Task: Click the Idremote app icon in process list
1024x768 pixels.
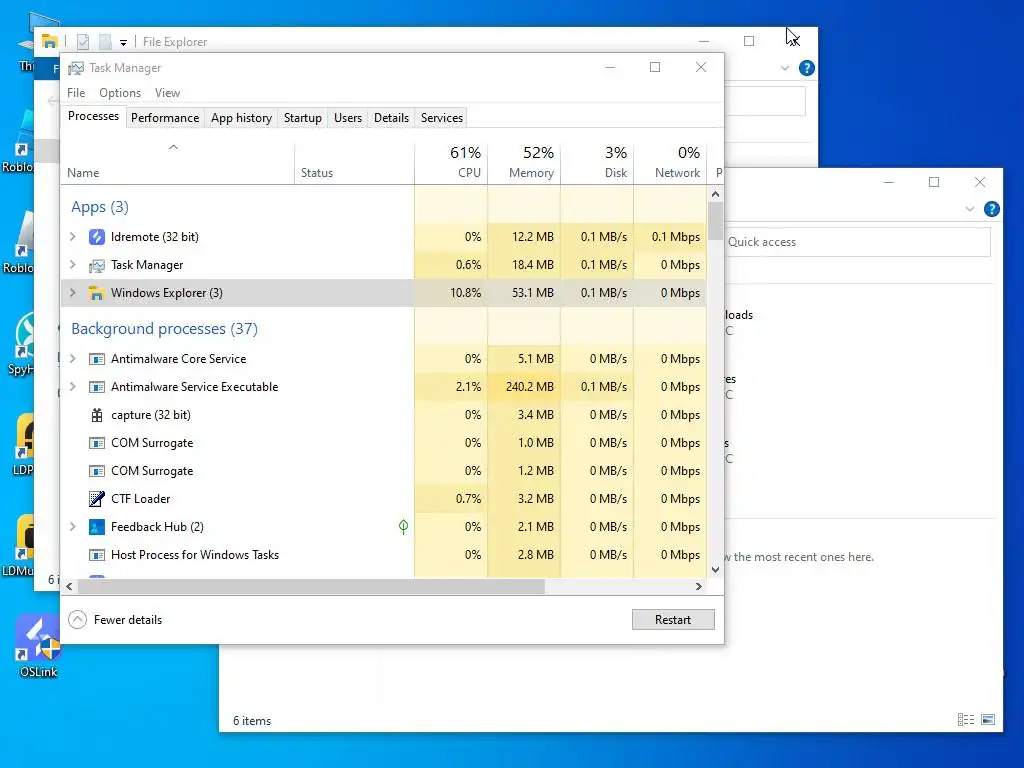Action: (x=97, y=237)
